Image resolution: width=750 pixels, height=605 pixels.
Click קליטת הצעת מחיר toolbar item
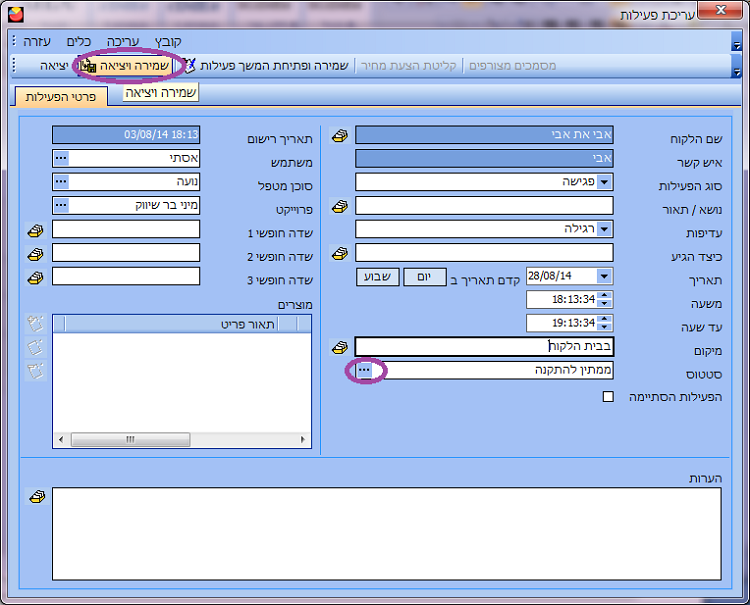coord(408,66)
